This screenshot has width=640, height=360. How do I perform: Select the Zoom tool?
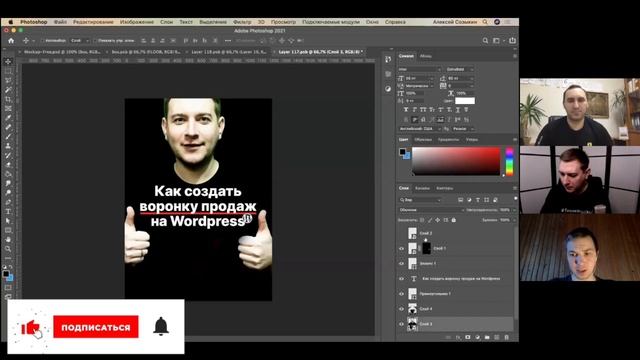point(8,249)
